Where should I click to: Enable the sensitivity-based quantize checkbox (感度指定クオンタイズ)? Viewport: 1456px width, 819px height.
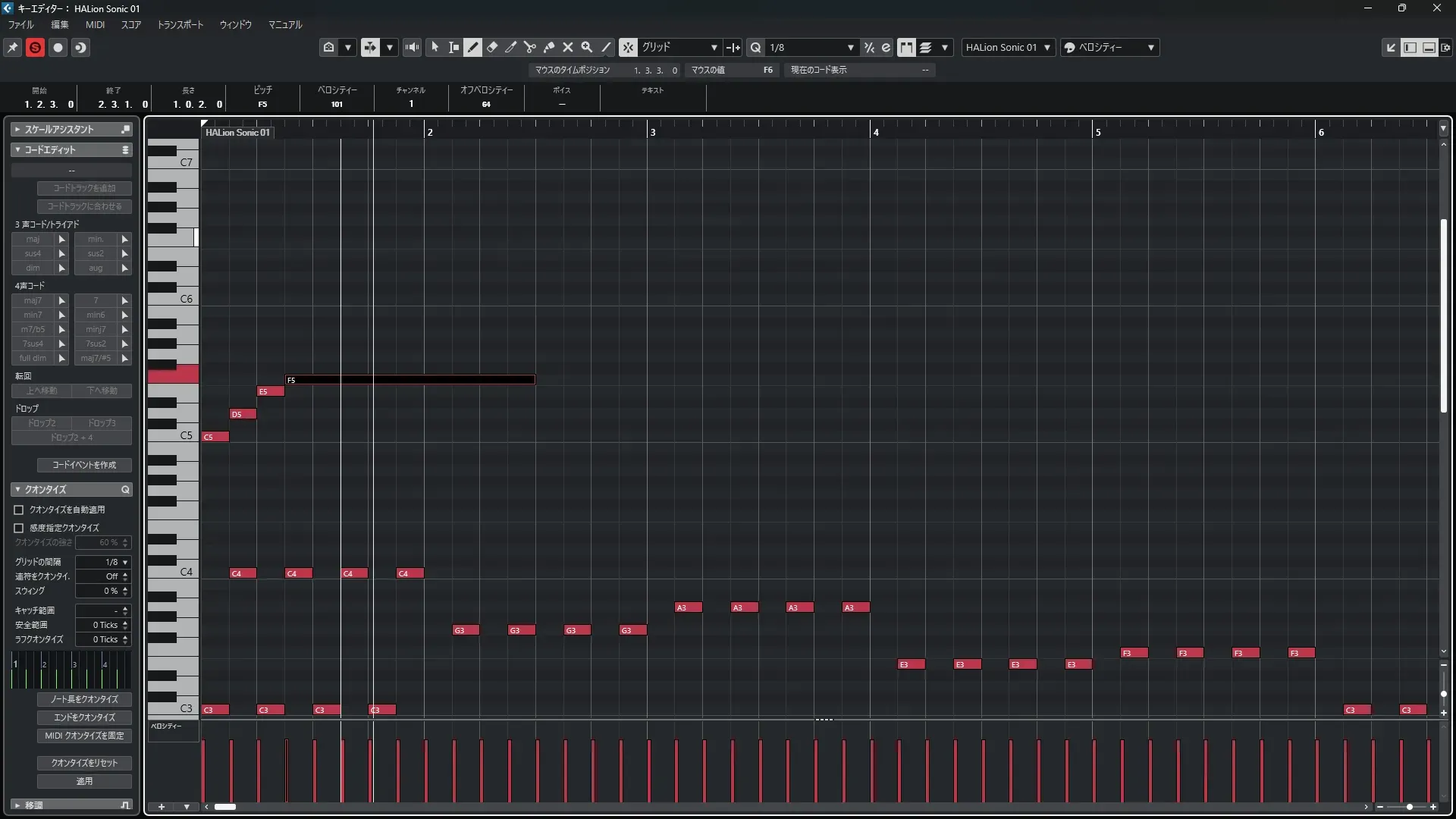pyautogui.click(x=19, y=528)
